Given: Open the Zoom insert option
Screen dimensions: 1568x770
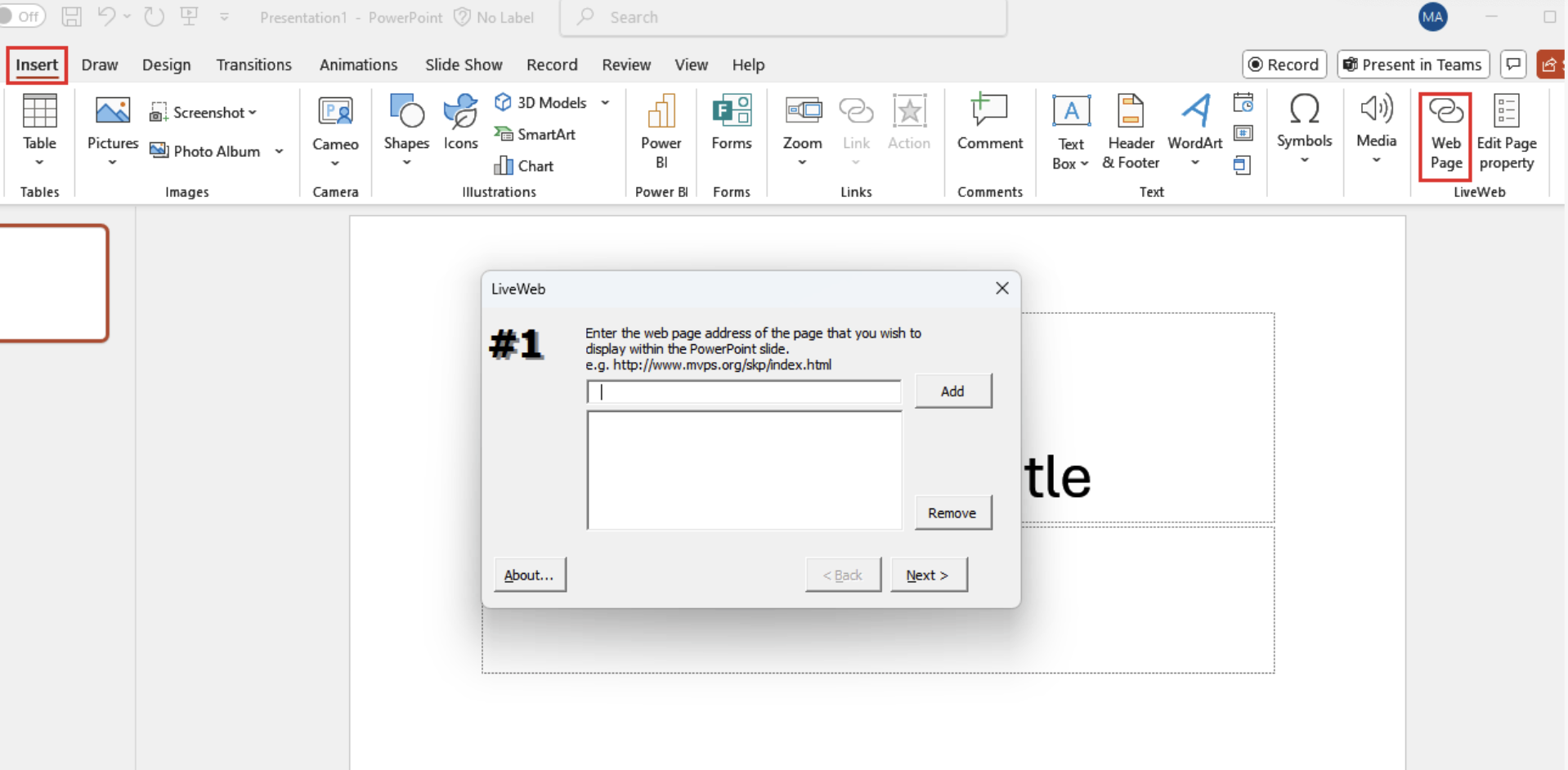Looking at the screenshot, I should (x=803, y=131).
